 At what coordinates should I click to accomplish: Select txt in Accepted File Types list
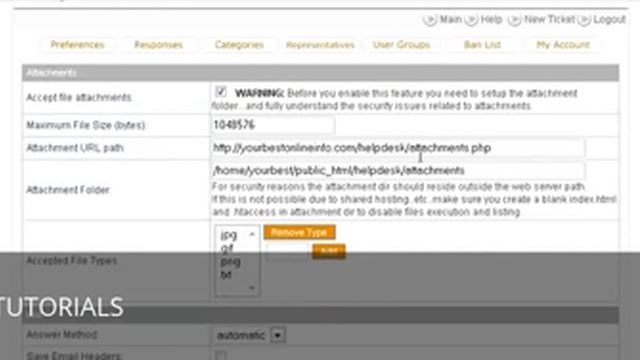click(226, 275)
